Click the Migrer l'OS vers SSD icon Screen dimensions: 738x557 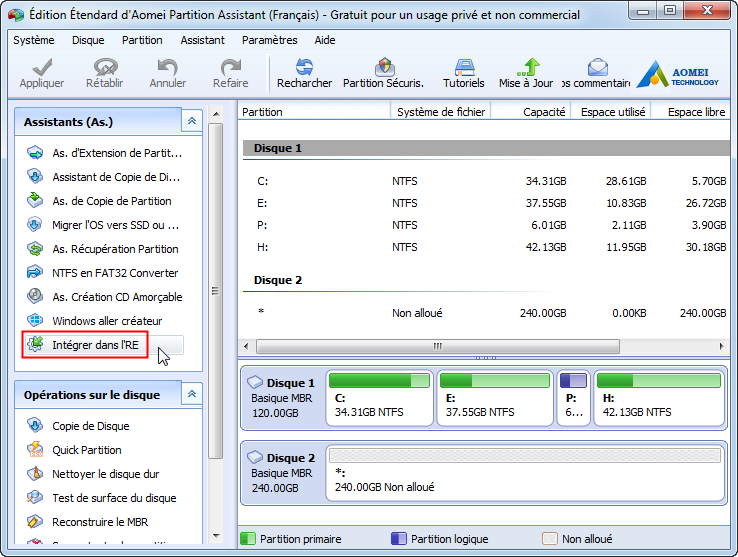[x=35, y=225]
